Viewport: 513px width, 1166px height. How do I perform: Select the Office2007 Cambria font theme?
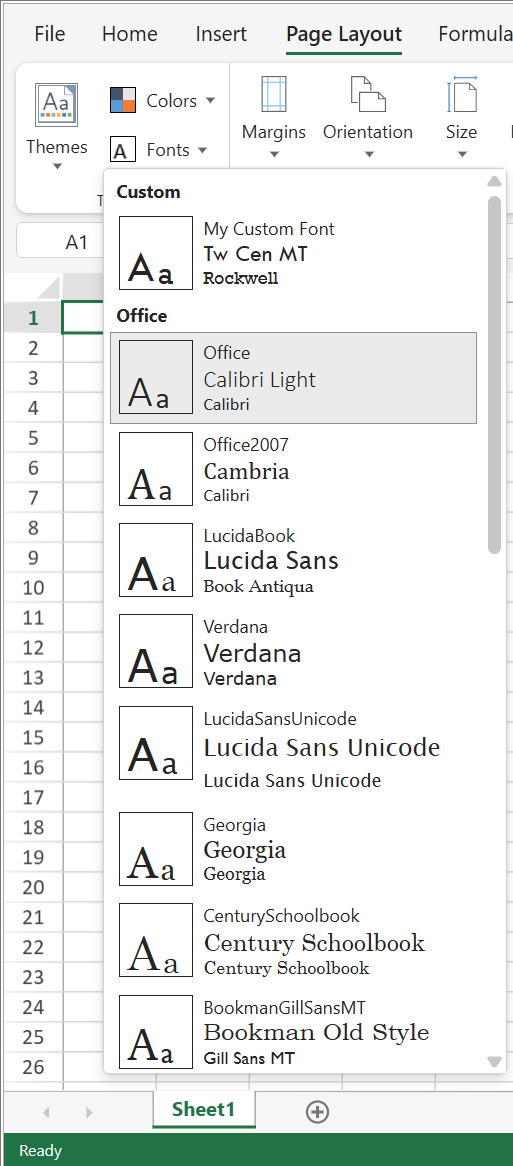pyautogui.click(x=294, y=469)
